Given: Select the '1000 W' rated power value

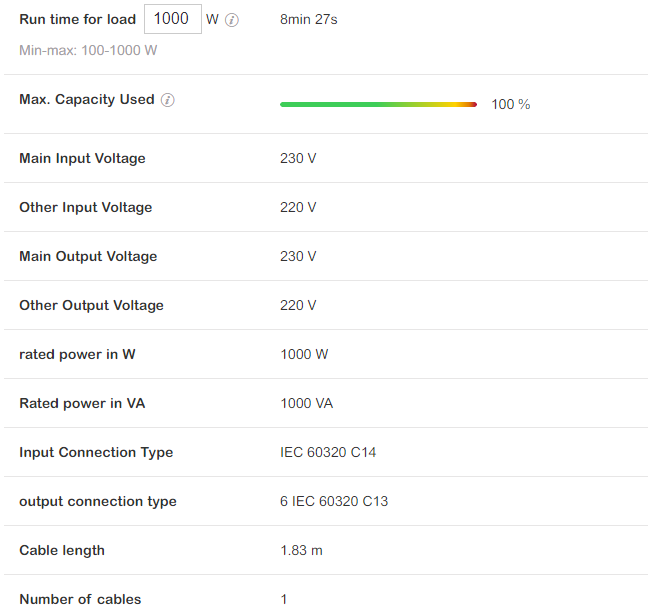Looking at the screenshot, I should click(304, 354).
